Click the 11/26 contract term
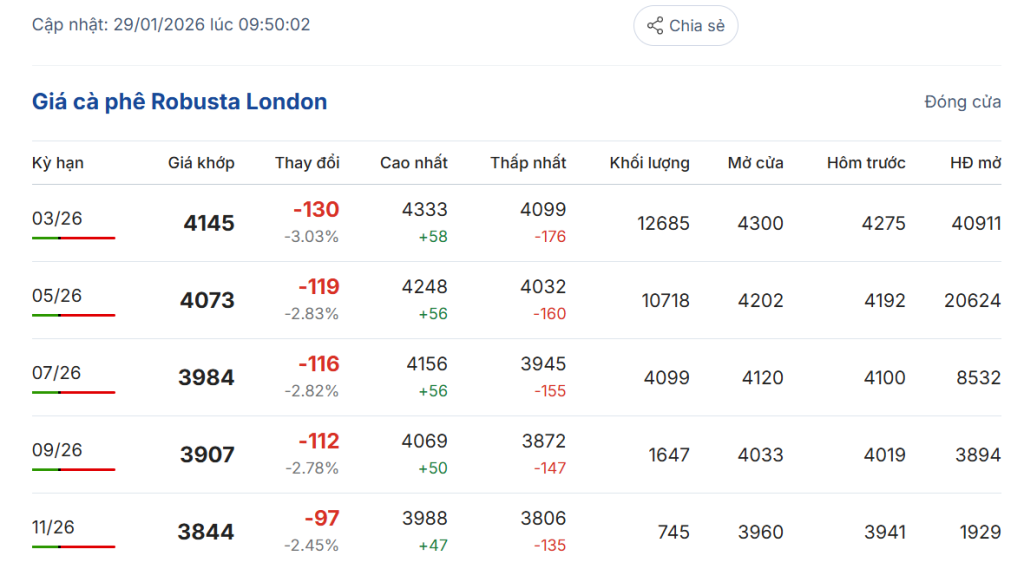 coord(54,527)
